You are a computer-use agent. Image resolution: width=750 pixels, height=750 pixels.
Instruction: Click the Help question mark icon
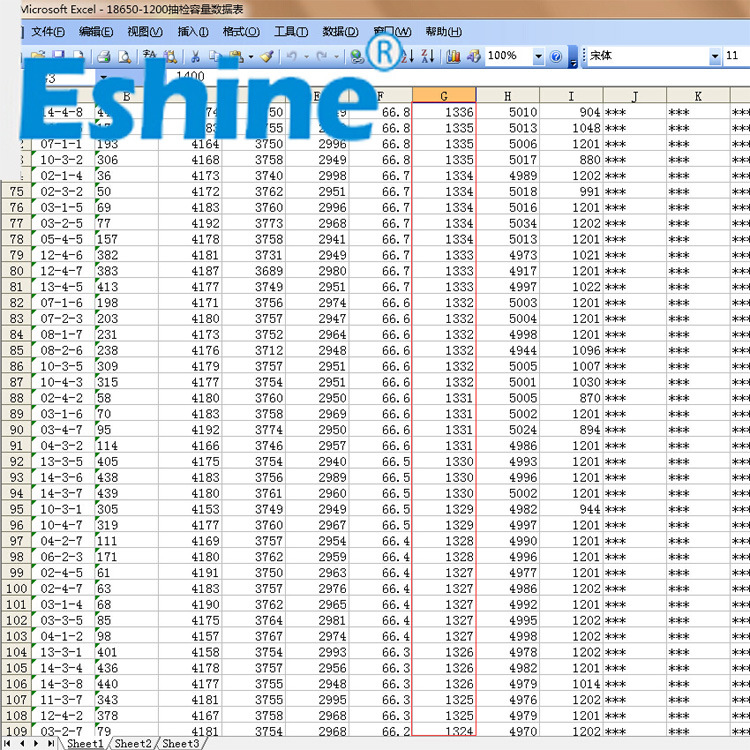coord(556,57)
